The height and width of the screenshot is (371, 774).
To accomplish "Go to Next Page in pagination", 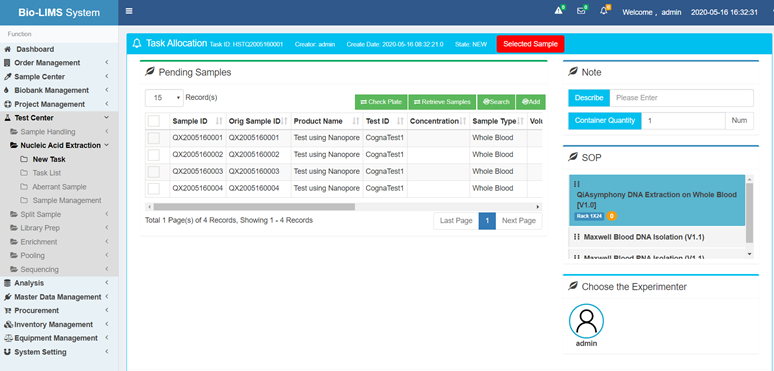I will (x=519, y=221).
